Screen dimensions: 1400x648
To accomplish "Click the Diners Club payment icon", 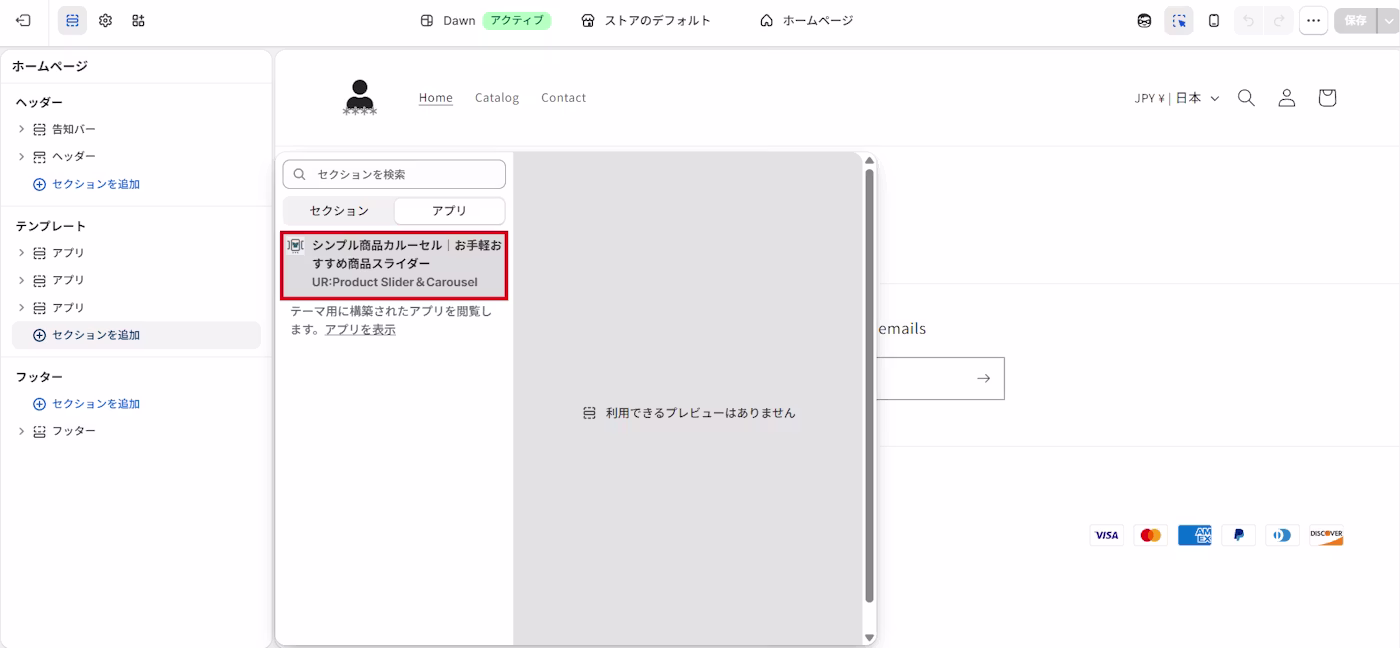I will click(1283, 535).
